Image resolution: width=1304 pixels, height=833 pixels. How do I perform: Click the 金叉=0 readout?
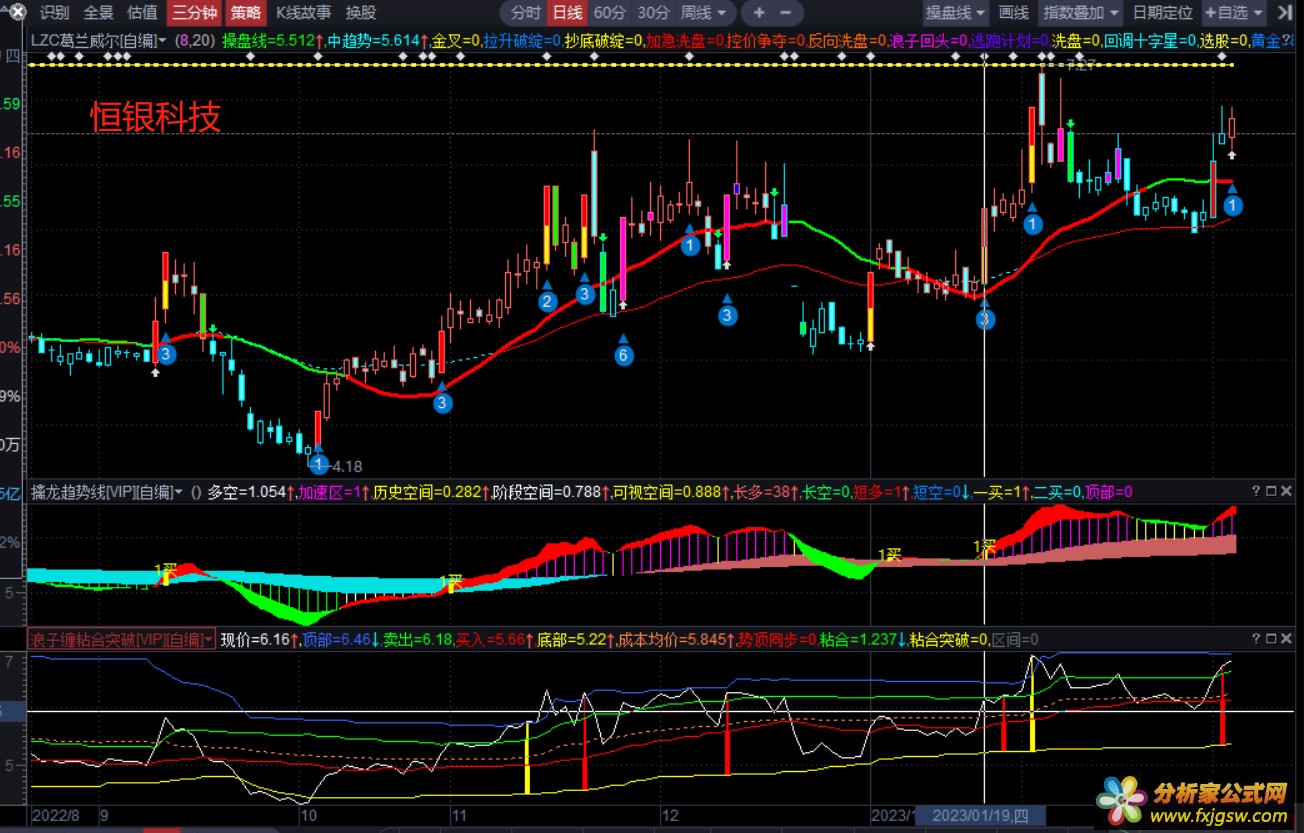pyautogui.click(x=455, y=42)
